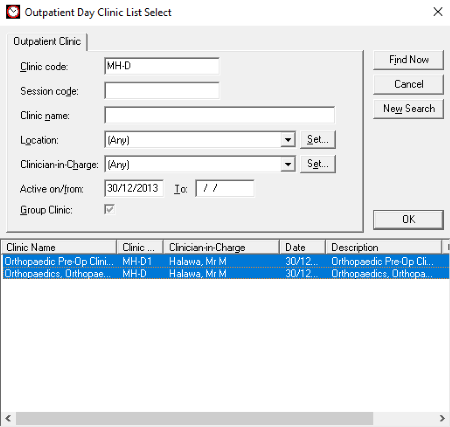
Task: Select the Orthopaedic Pre-Op Clinic MH-D1 row
Action: point(226,261)
